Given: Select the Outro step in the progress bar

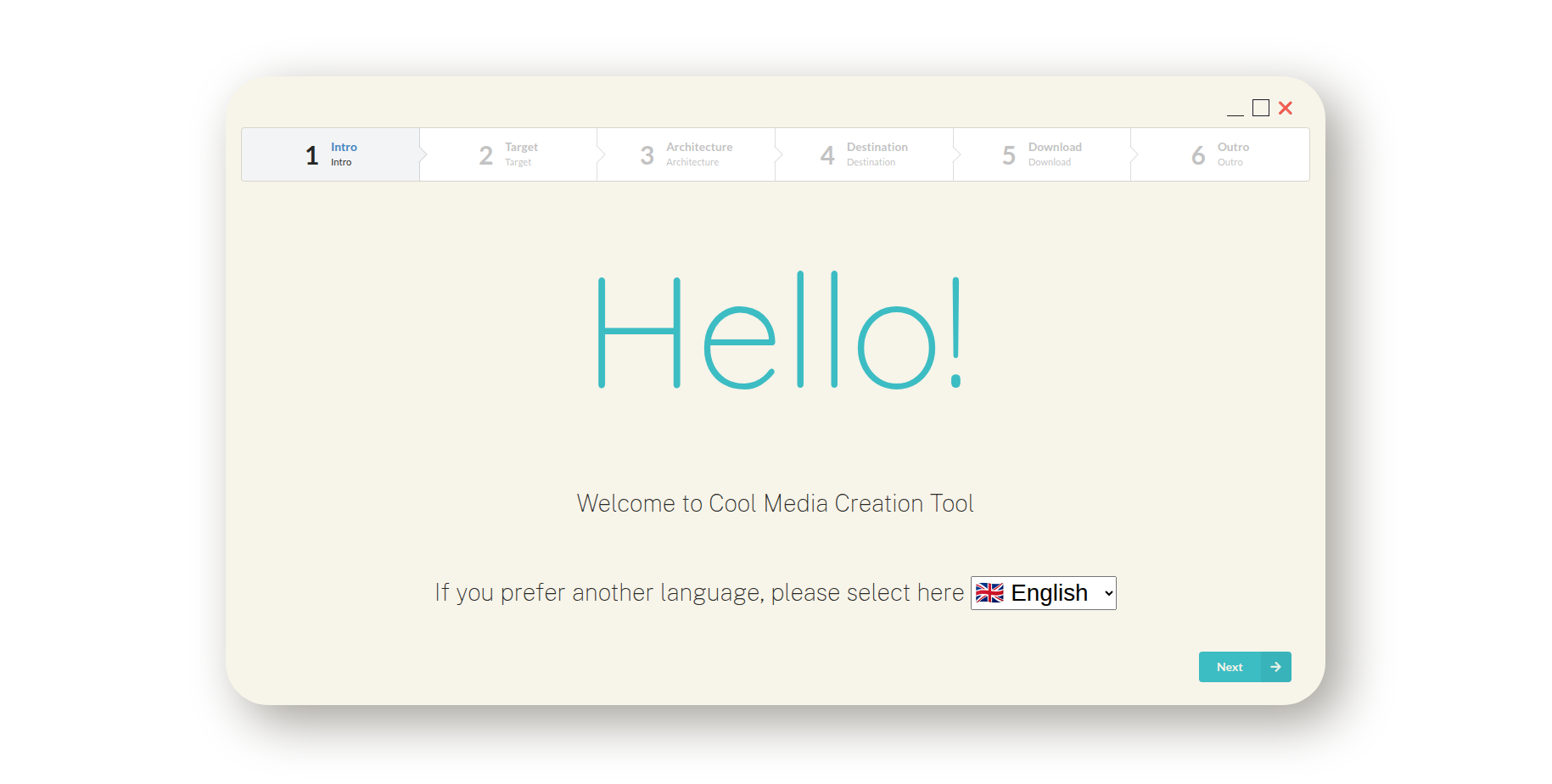Looking at the screenshot, I should pos(1218,155).
